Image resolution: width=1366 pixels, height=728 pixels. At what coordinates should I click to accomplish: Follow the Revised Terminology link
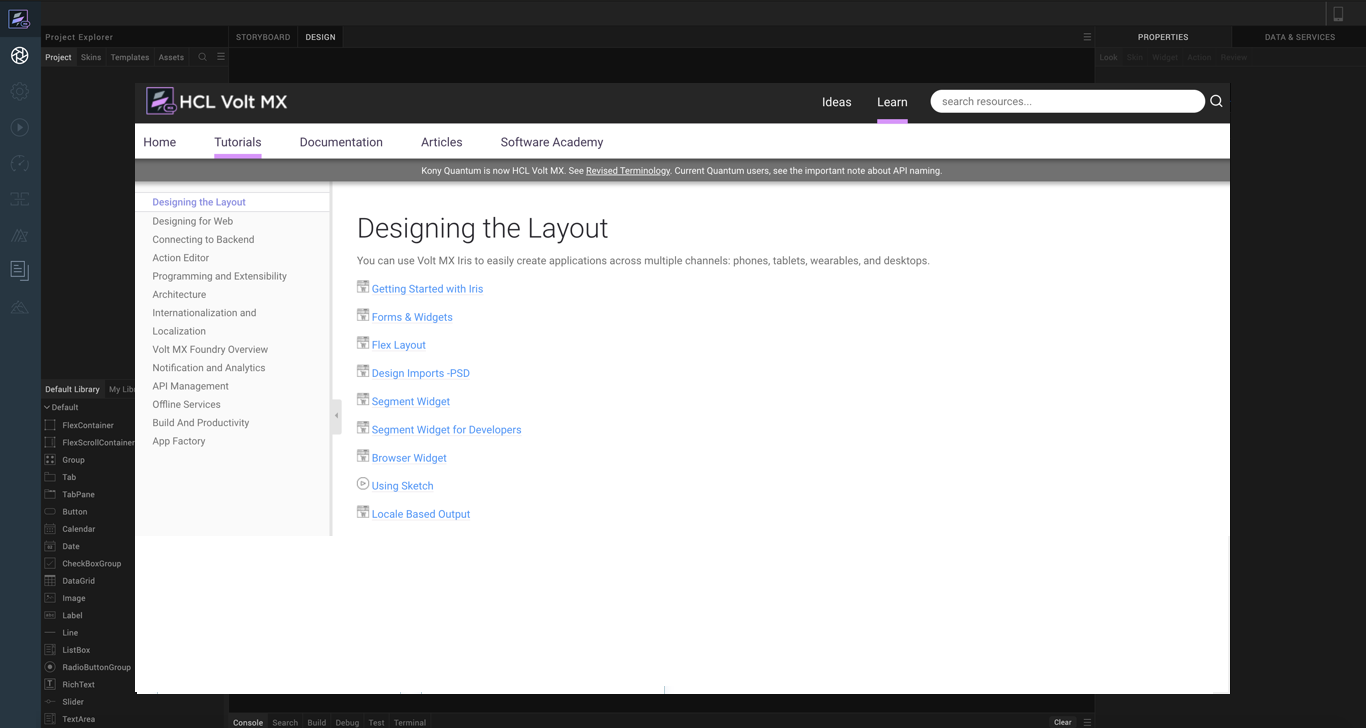[628, 171]
